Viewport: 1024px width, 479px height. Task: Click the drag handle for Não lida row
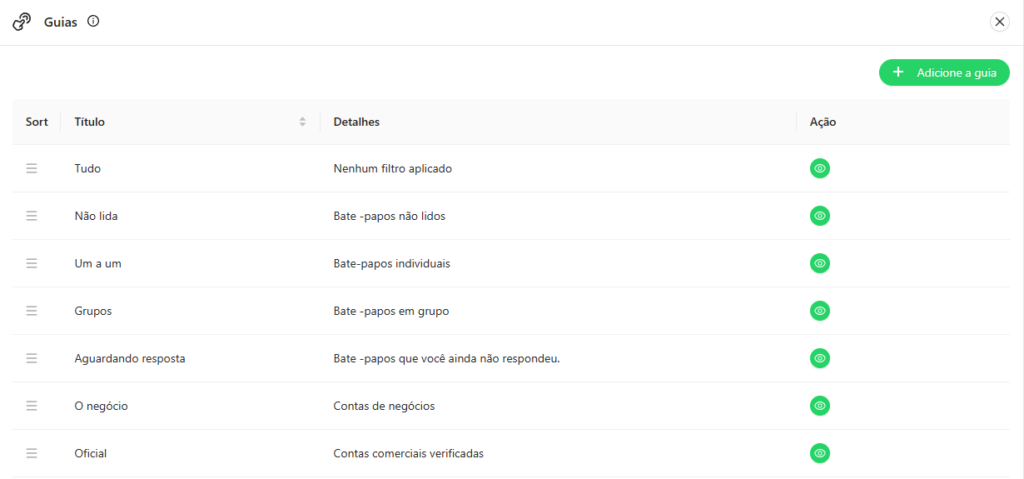pos(31,216)
